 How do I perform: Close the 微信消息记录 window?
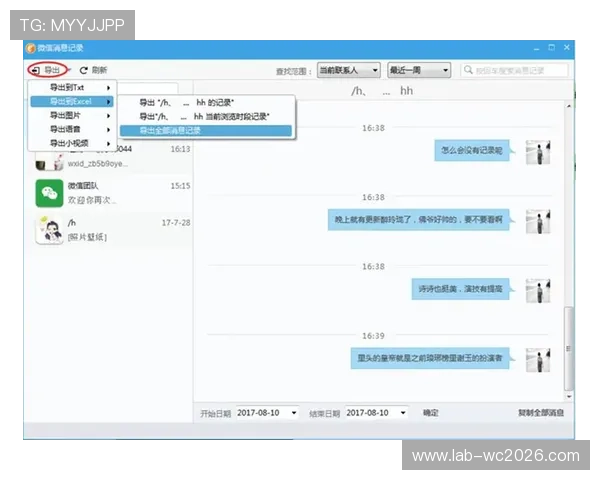coord(567,47)
